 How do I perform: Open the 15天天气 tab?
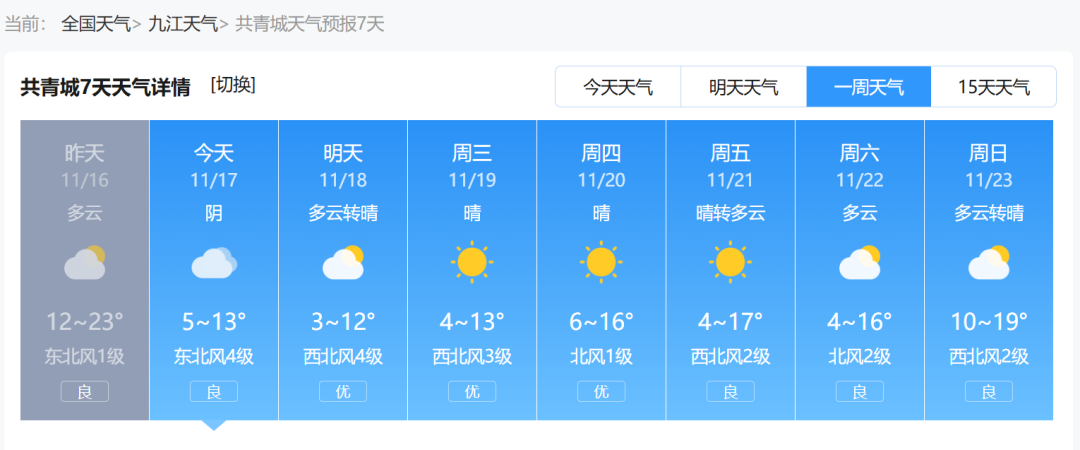(993, 87)
